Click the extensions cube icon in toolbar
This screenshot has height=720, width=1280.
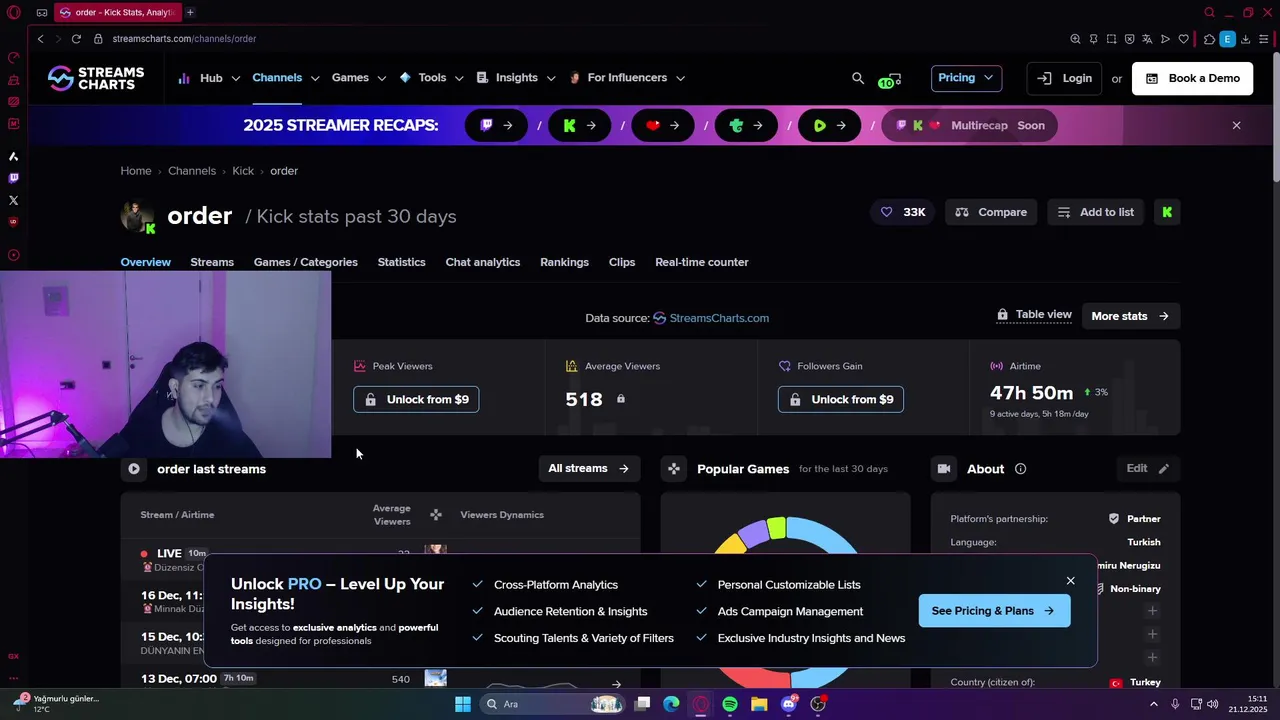[1209, 39]
